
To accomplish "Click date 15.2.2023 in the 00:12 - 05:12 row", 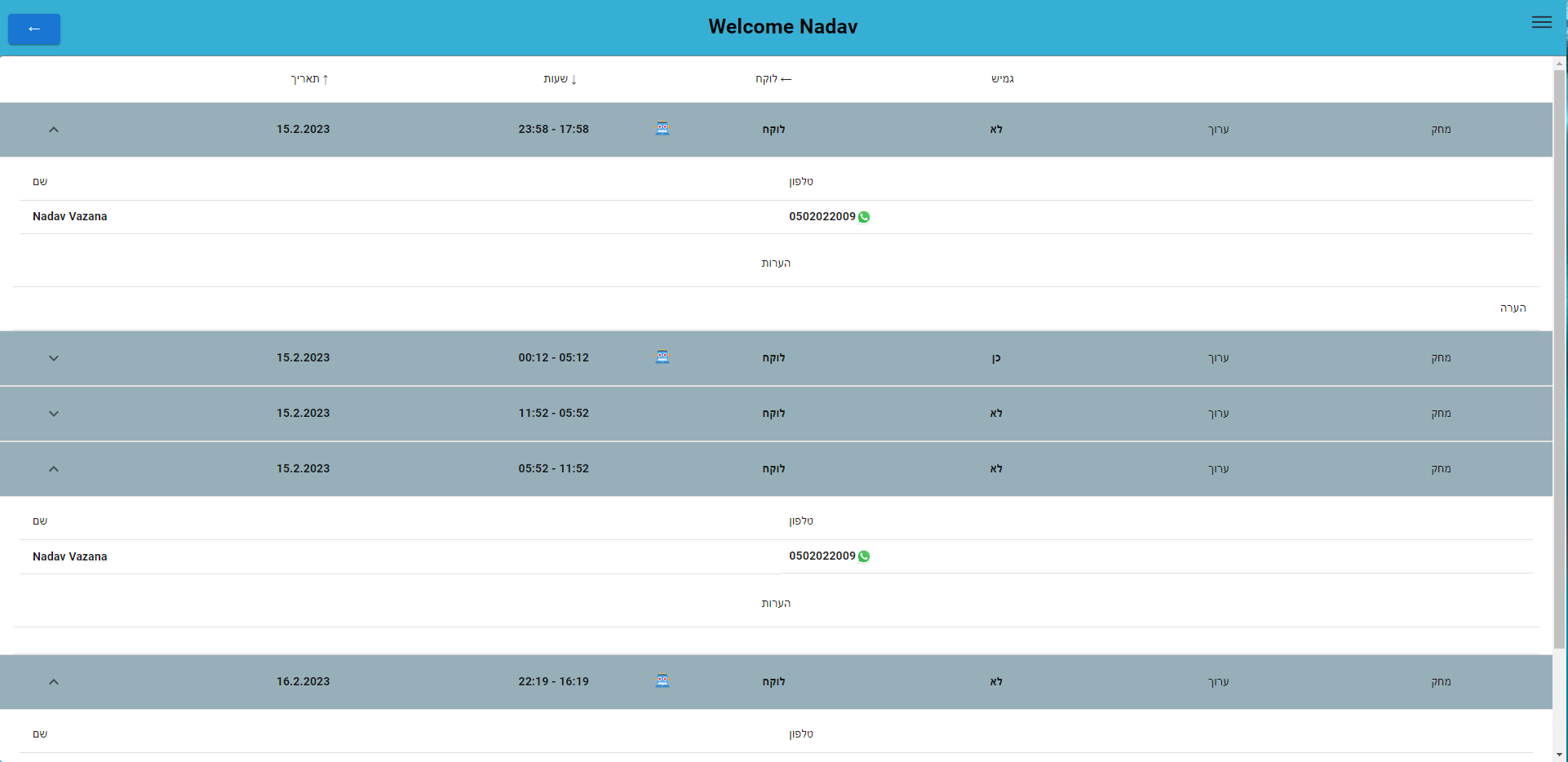I will coord(303,357).
